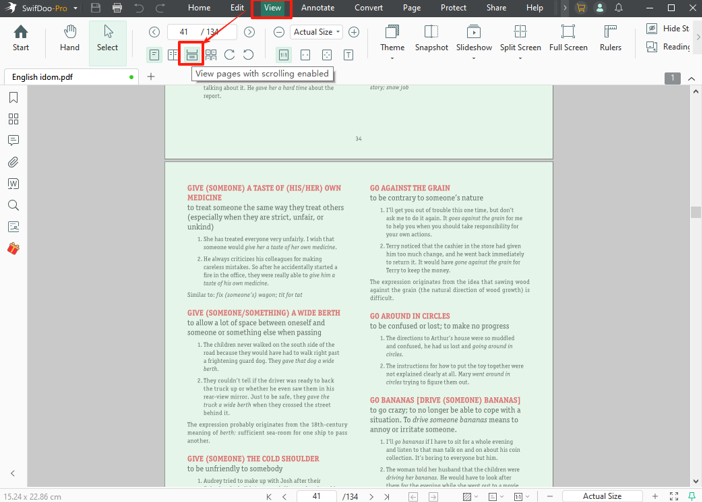Select the actual size (1:1) fit icon
This screenshot has height=502, width=702.
[284, 55]
